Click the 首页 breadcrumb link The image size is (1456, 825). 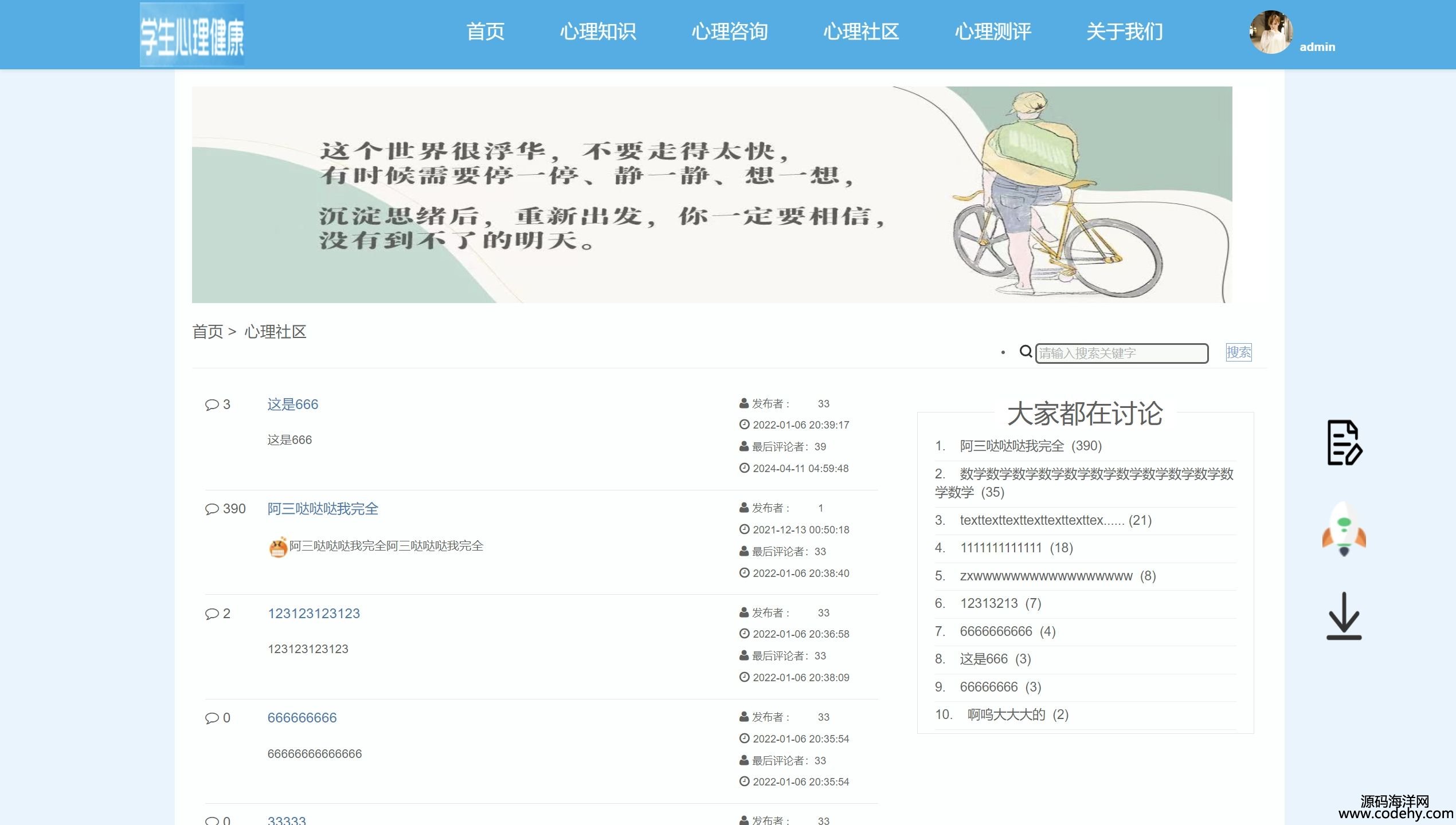[x=207, y=332]
